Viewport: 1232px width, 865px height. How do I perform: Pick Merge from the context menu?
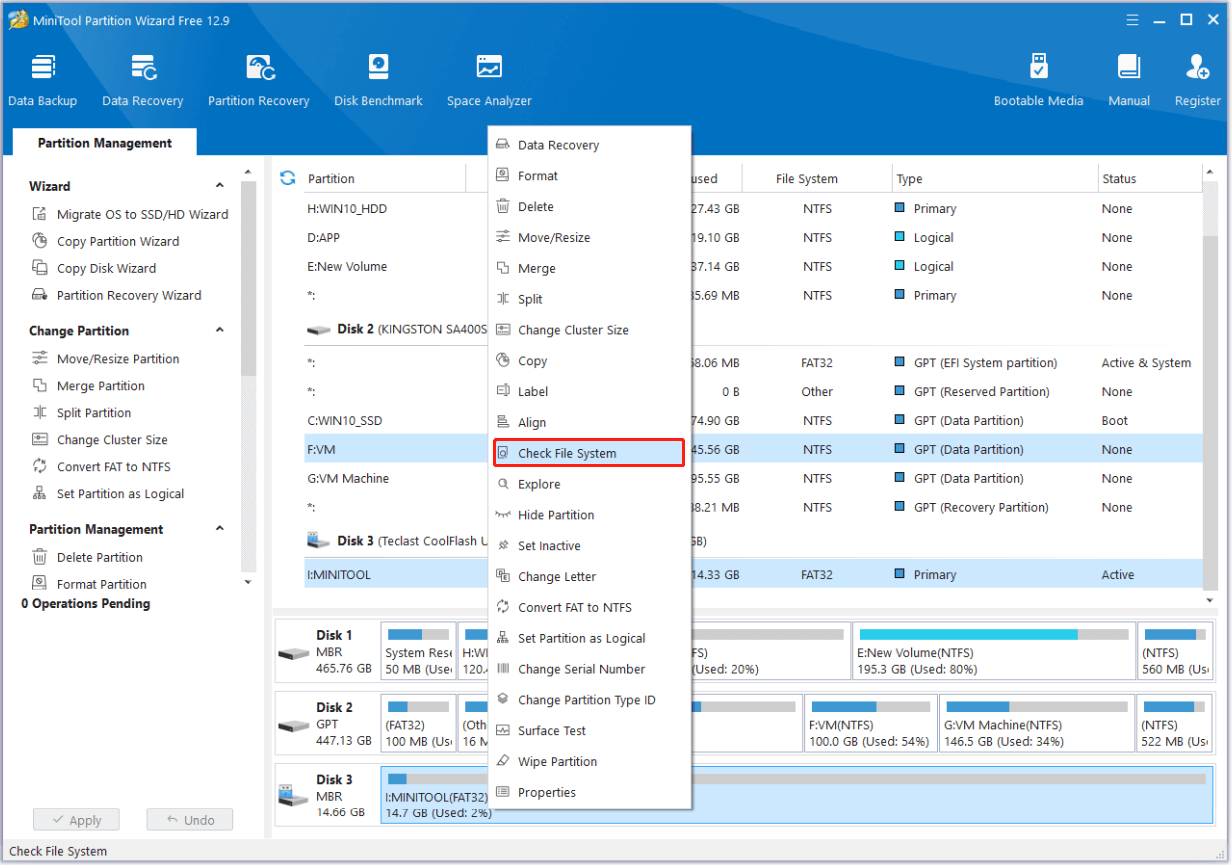(x=589, y=269)
